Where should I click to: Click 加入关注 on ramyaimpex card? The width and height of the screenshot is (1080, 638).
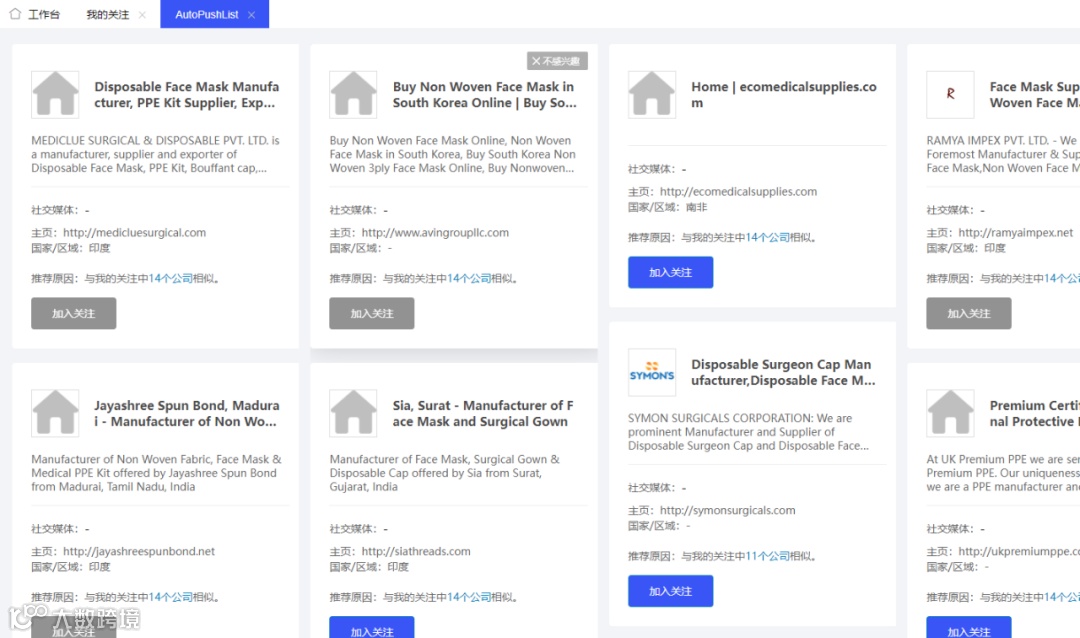(968, 313)
